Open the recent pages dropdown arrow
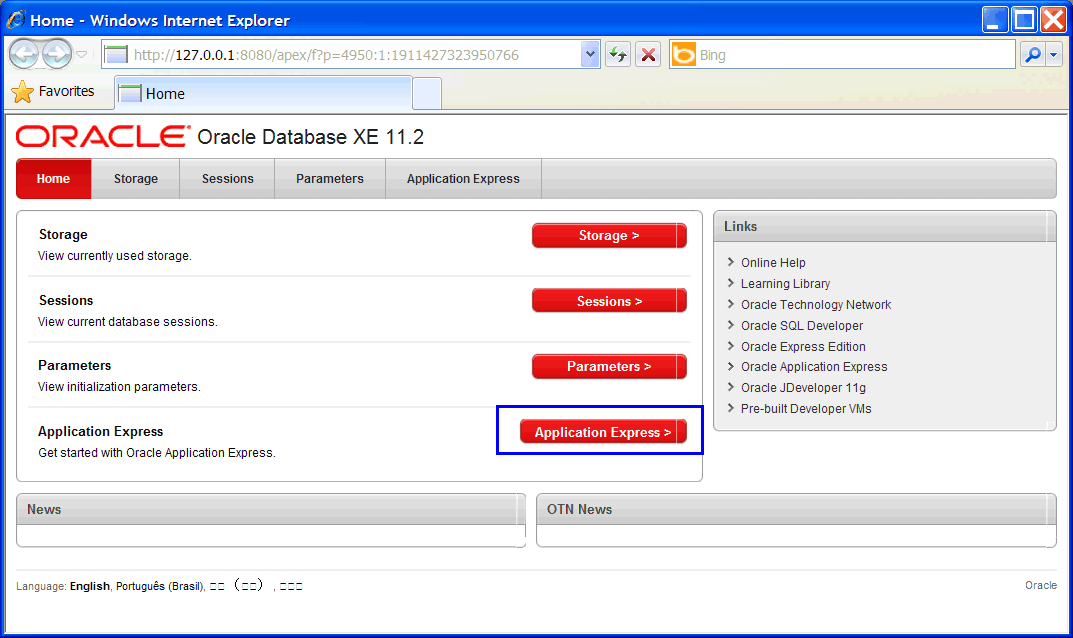The height and width of the screenshot is (638, 1073). click(81, 54)
